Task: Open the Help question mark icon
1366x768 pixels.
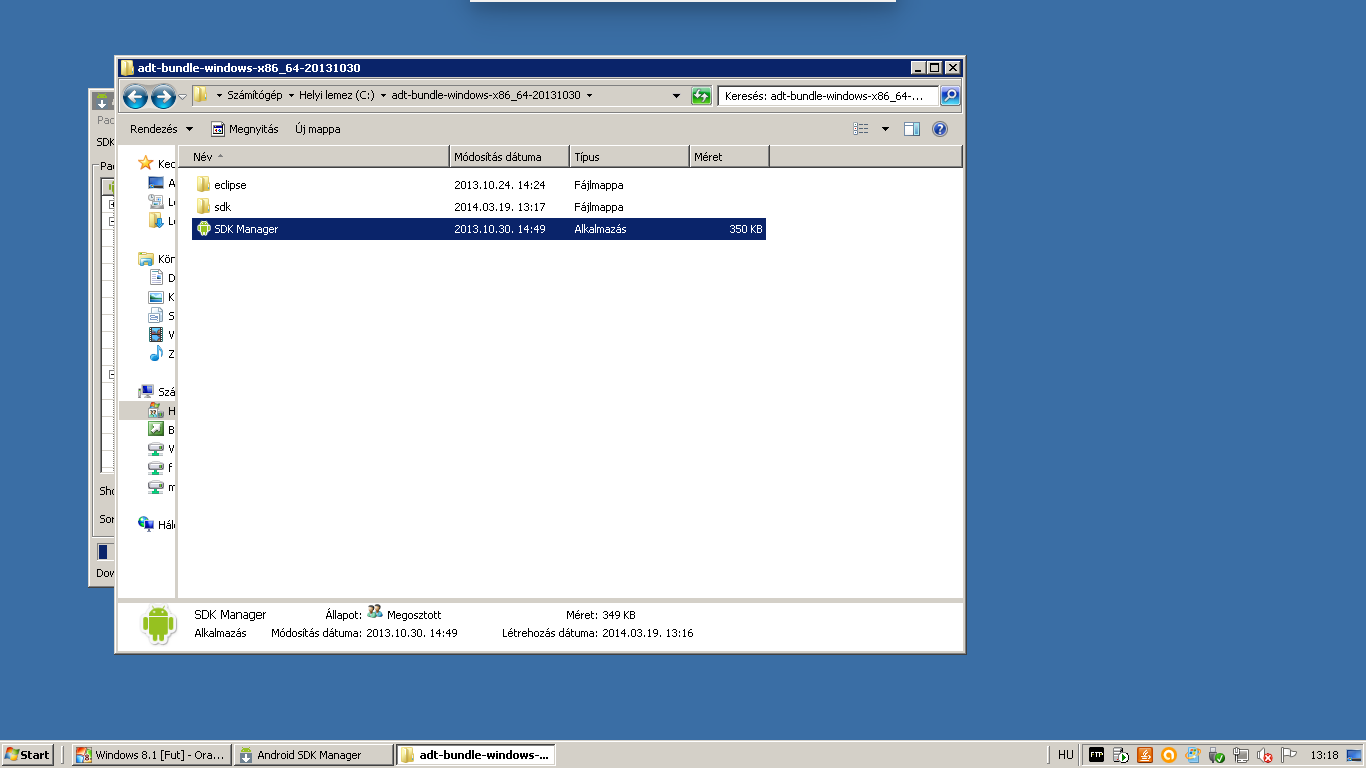Action: point(939,129)
